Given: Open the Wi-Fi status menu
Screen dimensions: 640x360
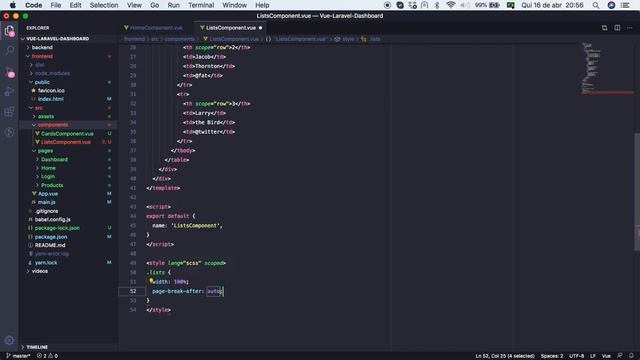Looking at the screenshot, I should 451,5.
